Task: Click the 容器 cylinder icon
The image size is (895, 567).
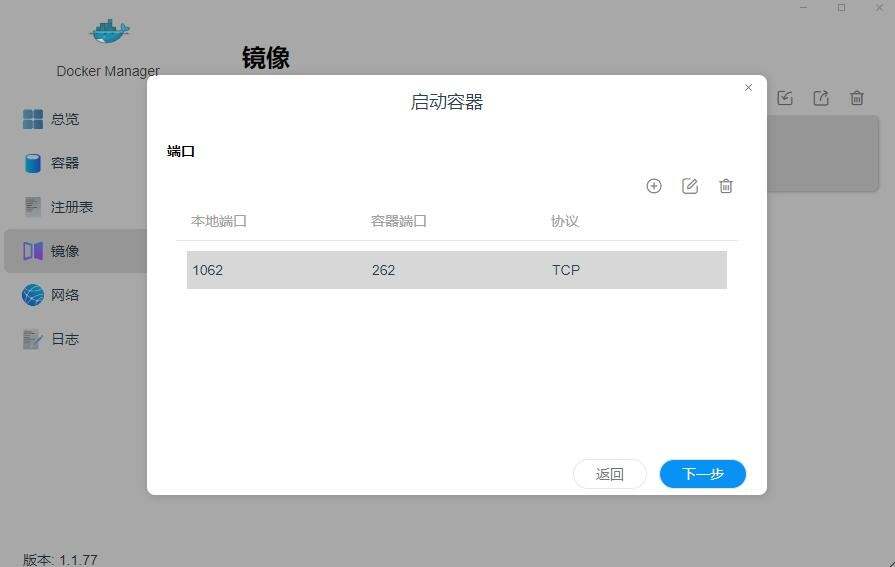Action: (x=33, y=163)
